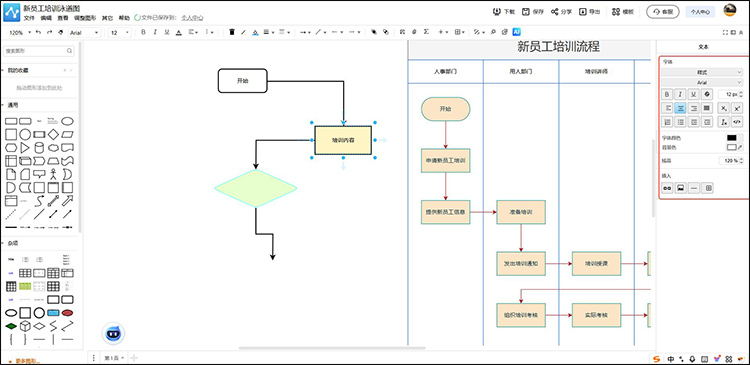This screenshot has height=365, width=750.
Task: Select the diamond shape in General palette
Action: pos(54,134)
